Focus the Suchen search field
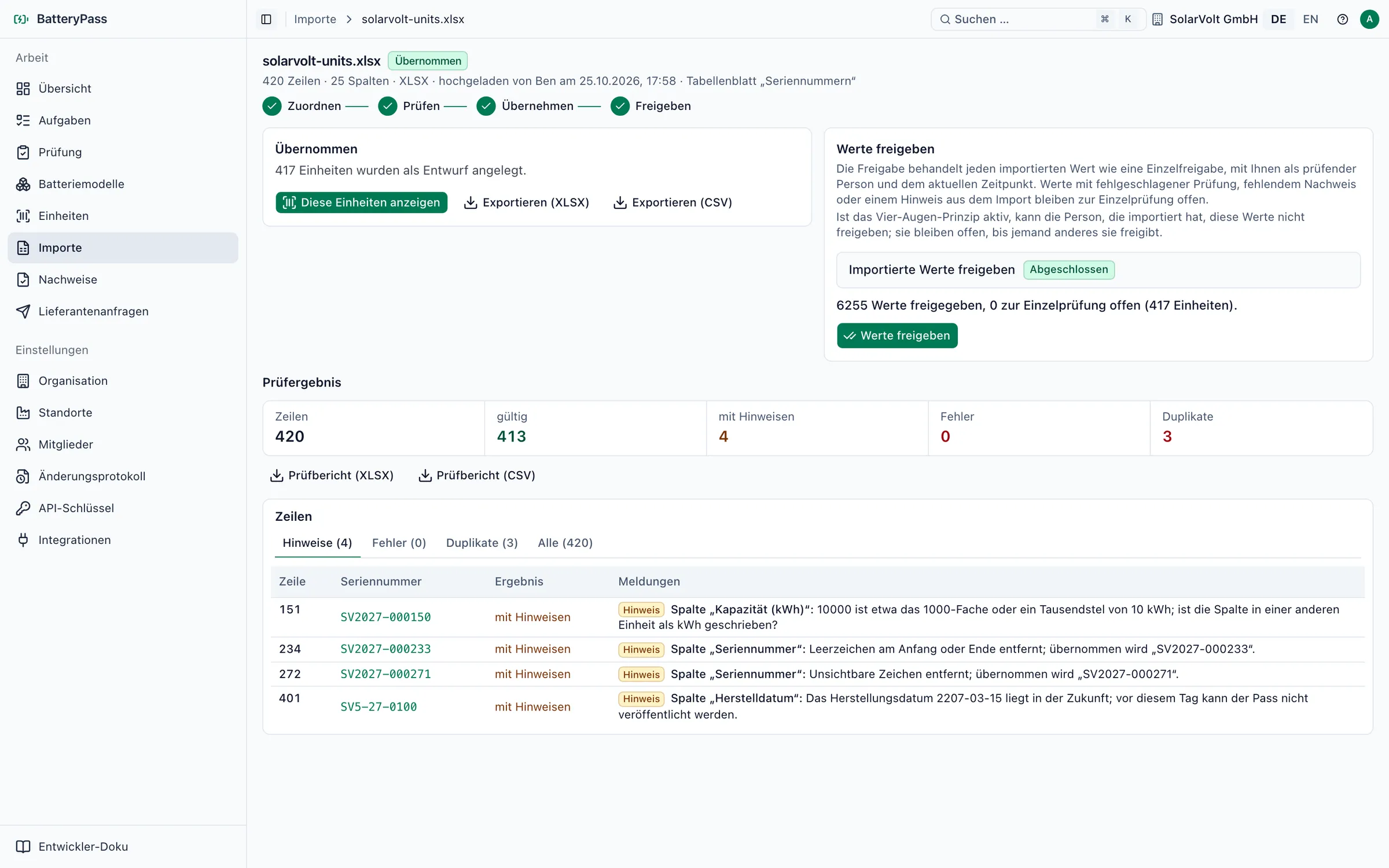 (1038, 19)
